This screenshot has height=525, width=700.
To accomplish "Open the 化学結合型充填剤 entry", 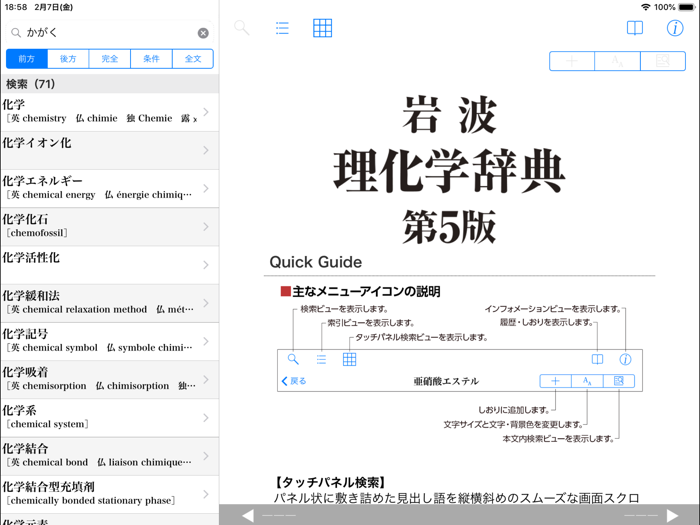I will click(109, 494).
